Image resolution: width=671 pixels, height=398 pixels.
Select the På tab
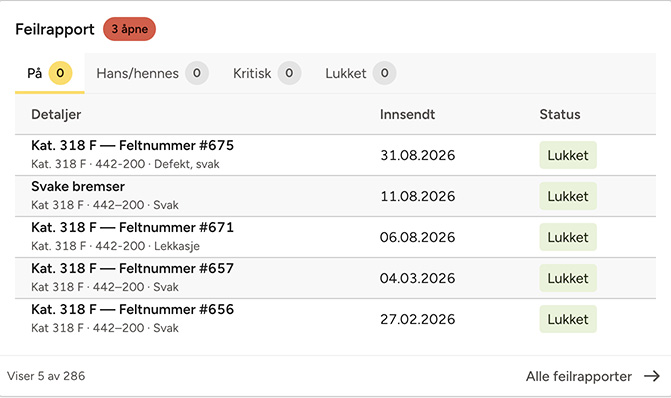click(50, 73)
